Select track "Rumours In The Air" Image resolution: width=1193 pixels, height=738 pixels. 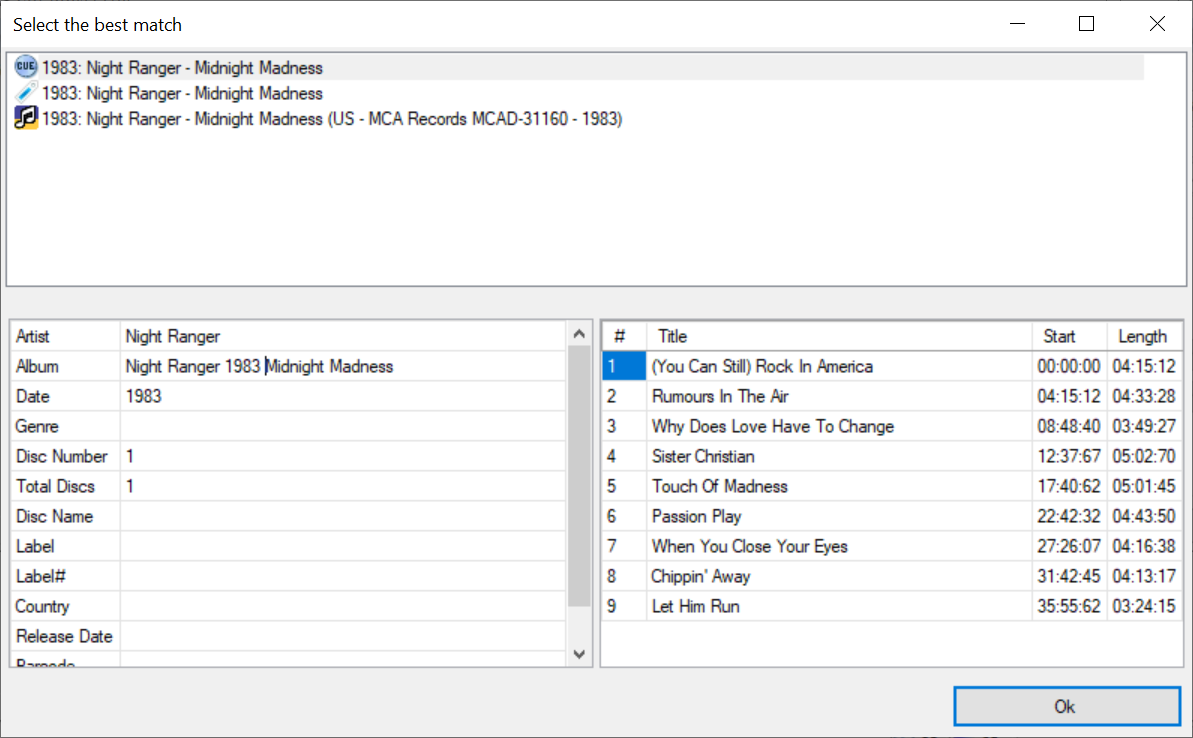(x=720, y=396)
